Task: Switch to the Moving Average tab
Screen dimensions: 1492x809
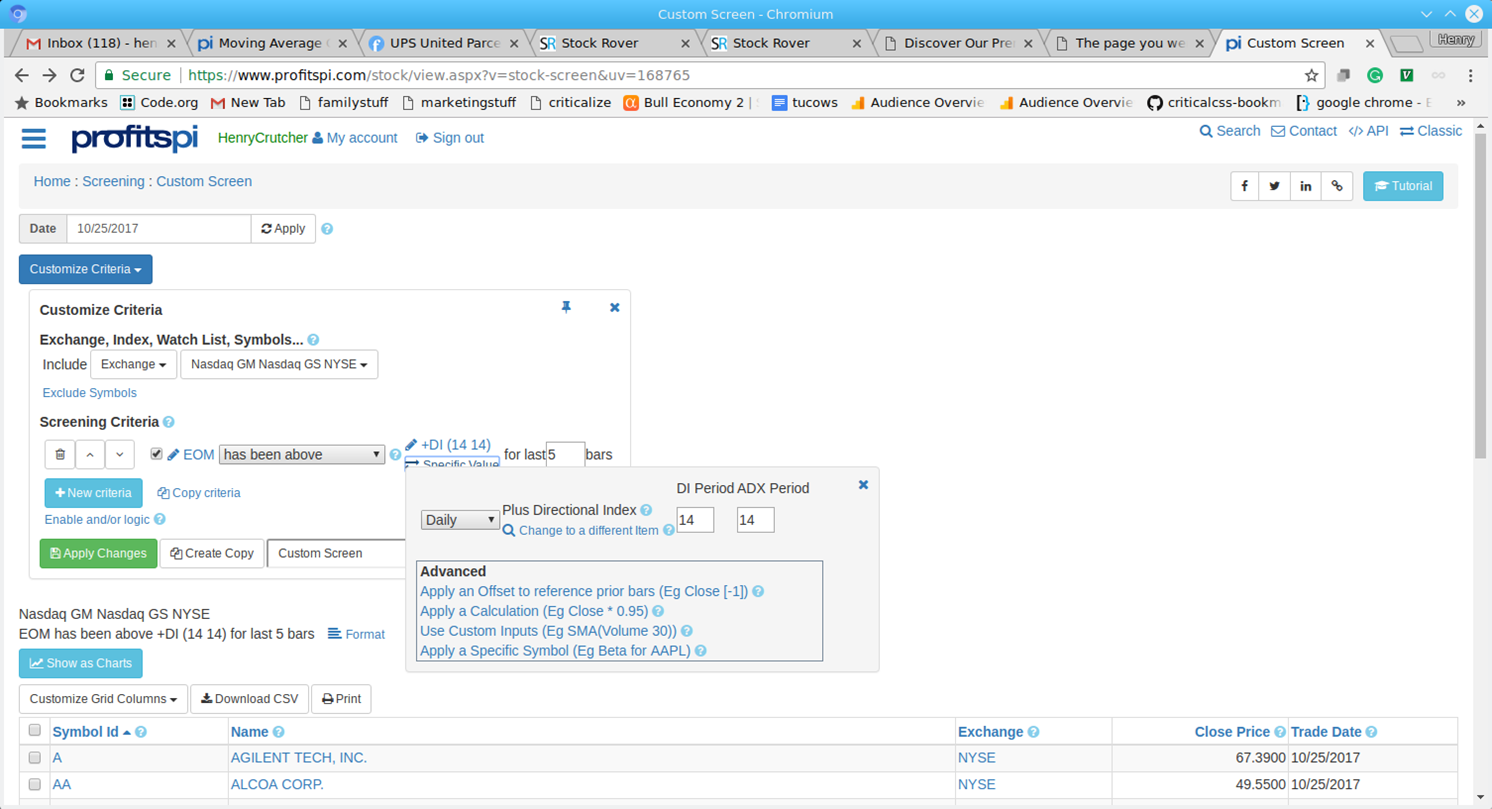Action: pyautogui.click(x=270, y=43)
